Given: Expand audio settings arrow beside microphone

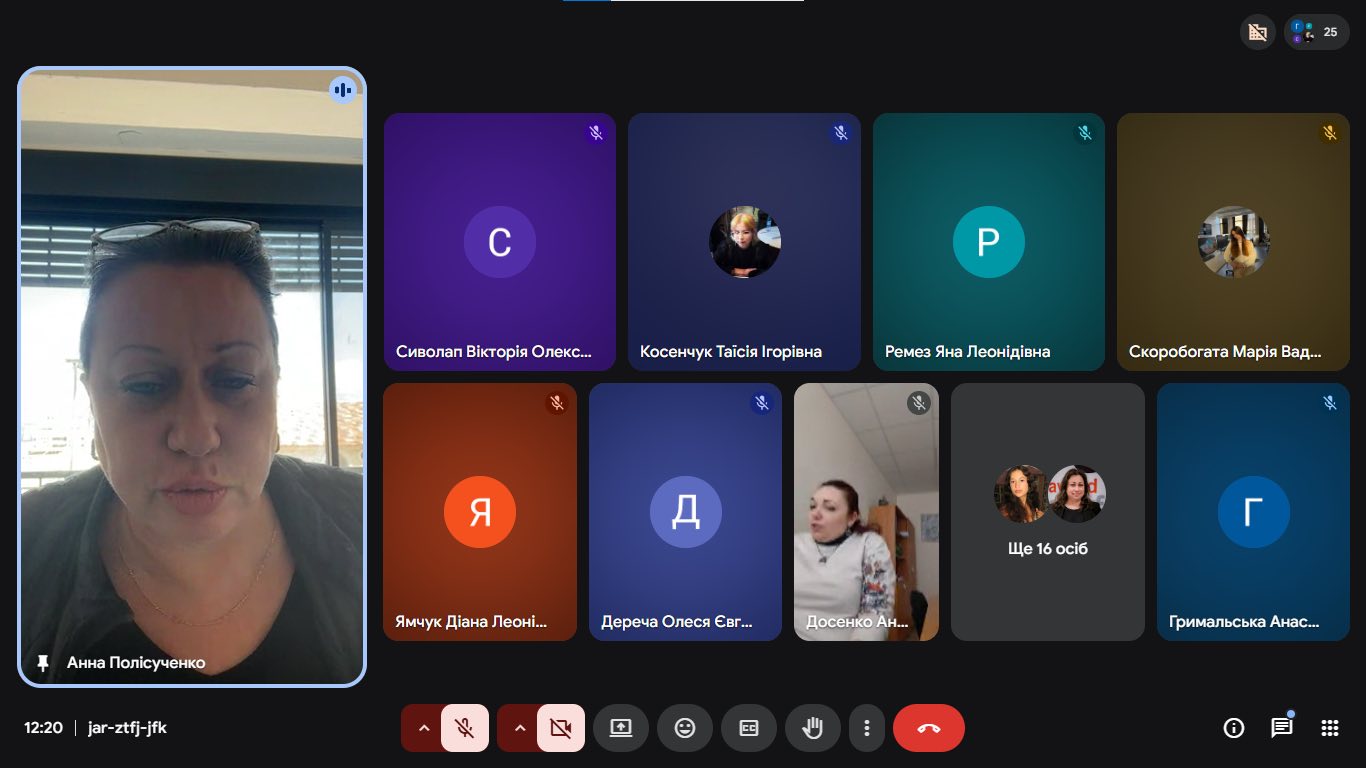Looking at the screenshot, I should pos(423,728).
